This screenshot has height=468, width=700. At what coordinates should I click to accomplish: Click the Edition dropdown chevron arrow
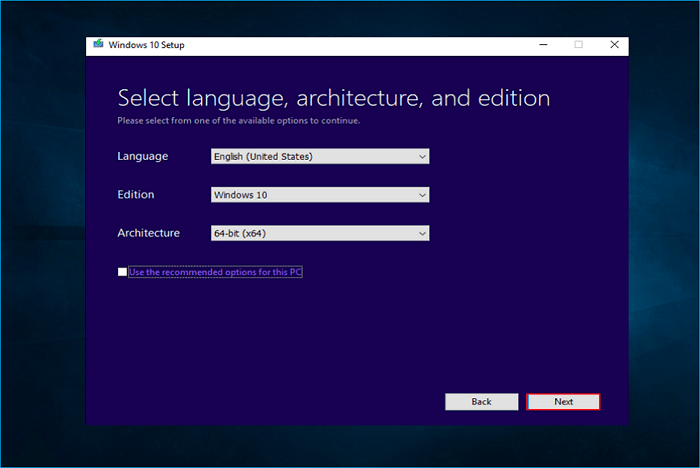(x=422, y=195)
